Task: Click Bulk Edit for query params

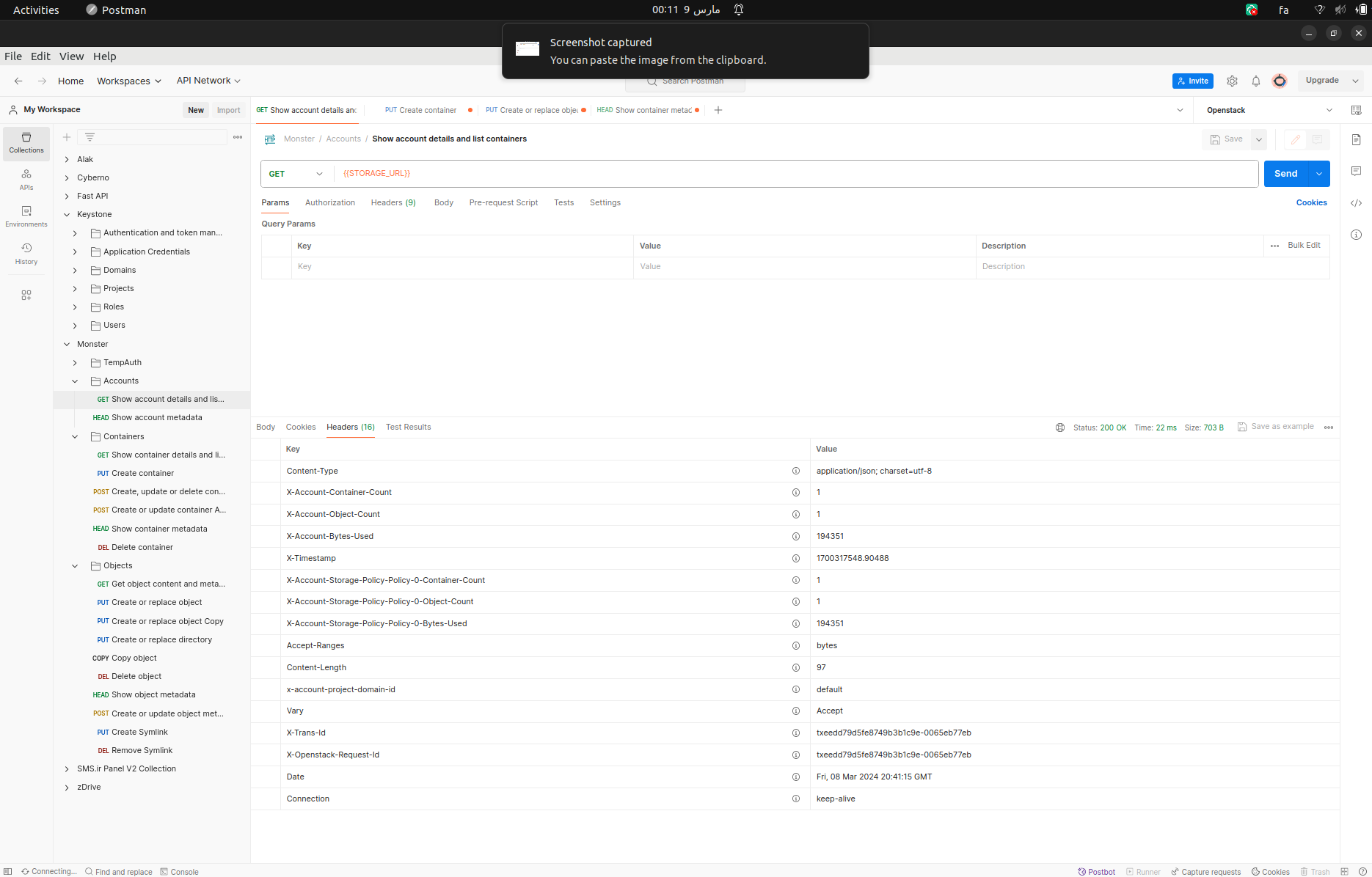Action: (x=1304, y=246)
